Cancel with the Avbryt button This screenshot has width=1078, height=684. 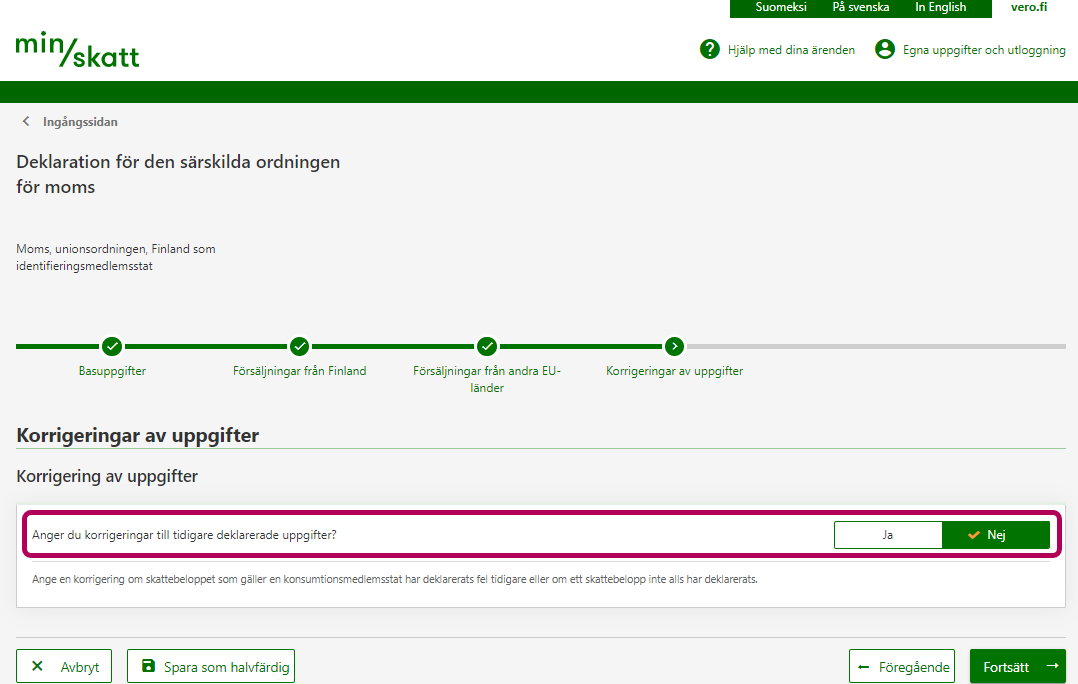[64, 666]
